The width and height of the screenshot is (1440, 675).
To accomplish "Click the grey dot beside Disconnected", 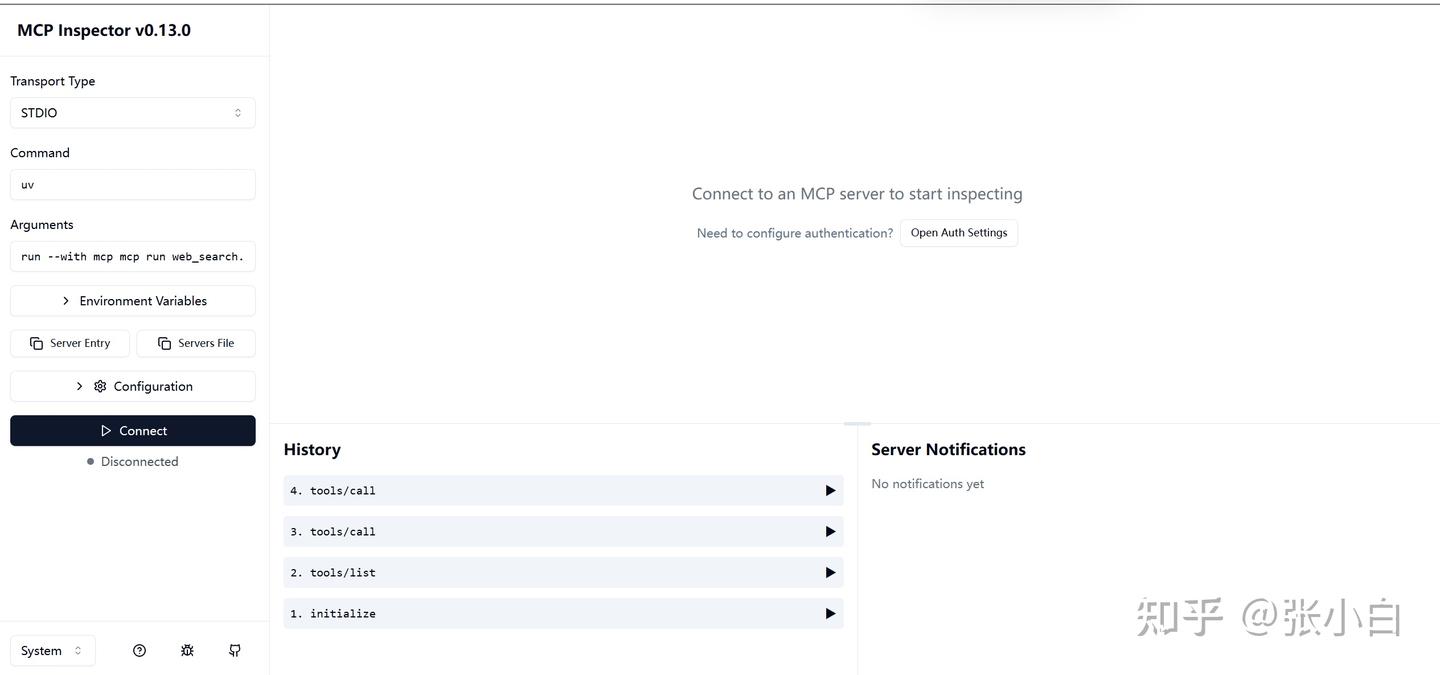I will [x=91, y=462].
